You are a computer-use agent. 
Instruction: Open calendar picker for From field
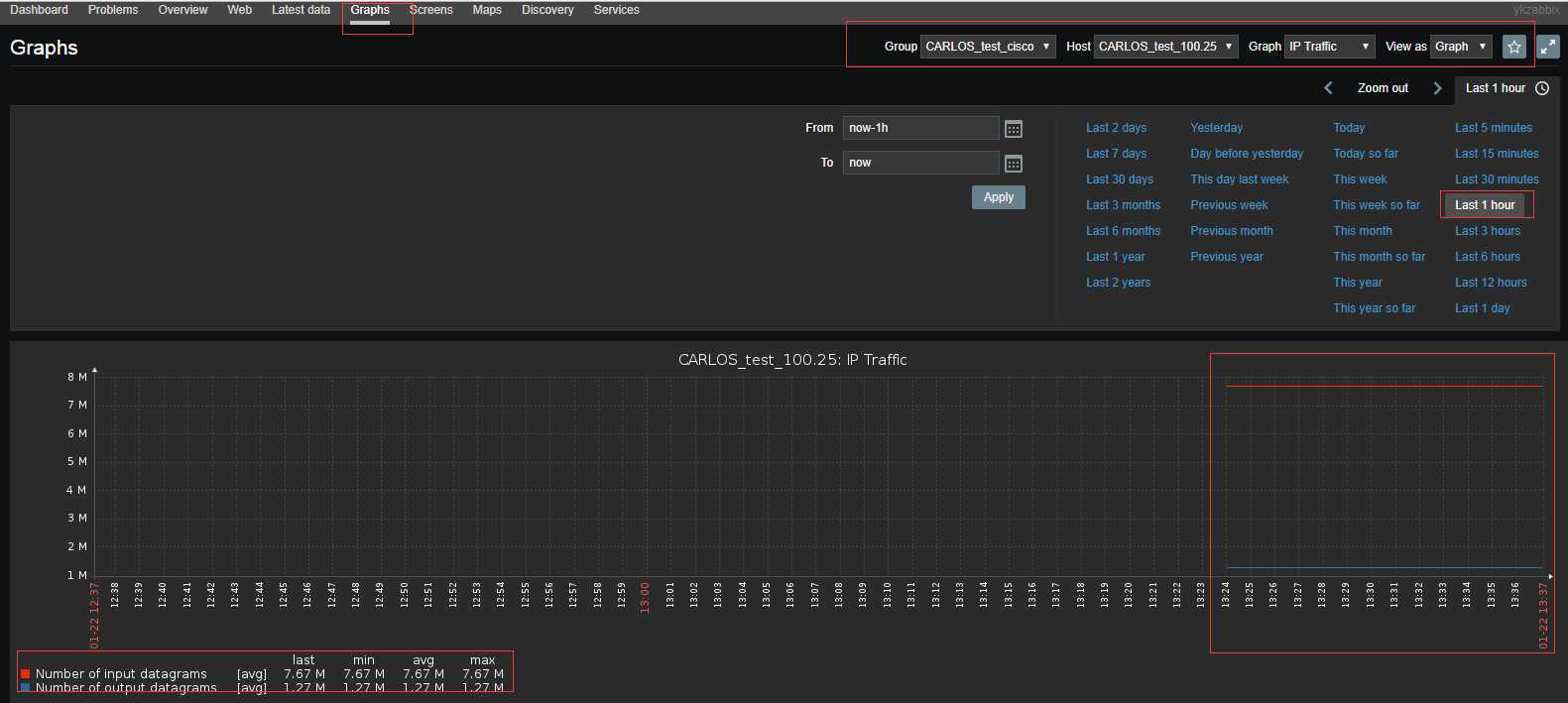coord(1014,129)
